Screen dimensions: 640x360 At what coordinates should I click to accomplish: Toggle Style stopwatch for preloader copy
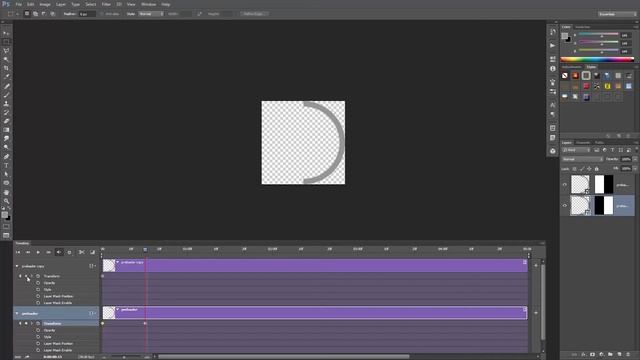point(38,289)
